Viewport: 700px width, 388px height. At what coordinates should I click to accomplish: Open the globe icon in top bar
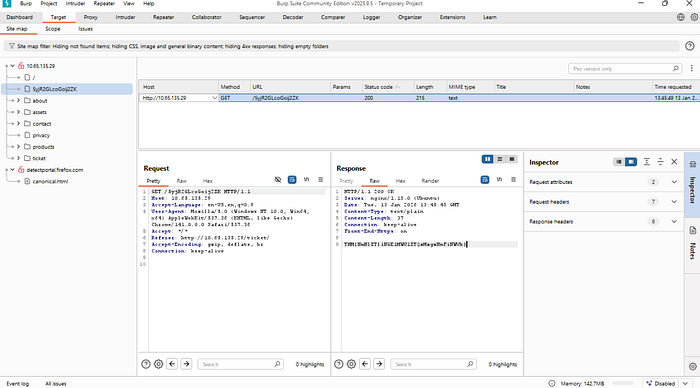(x=681, y=17)
